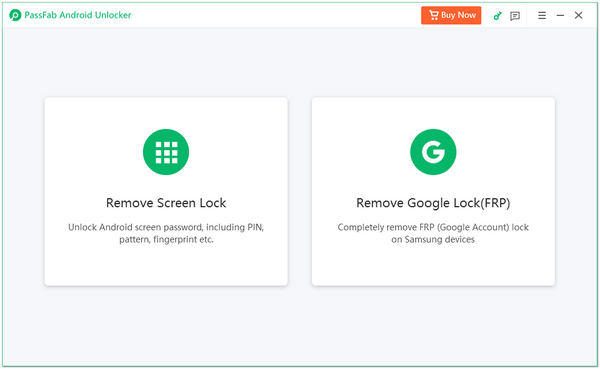
Task: Open the register key icon
Action: [x=497, y=16]
